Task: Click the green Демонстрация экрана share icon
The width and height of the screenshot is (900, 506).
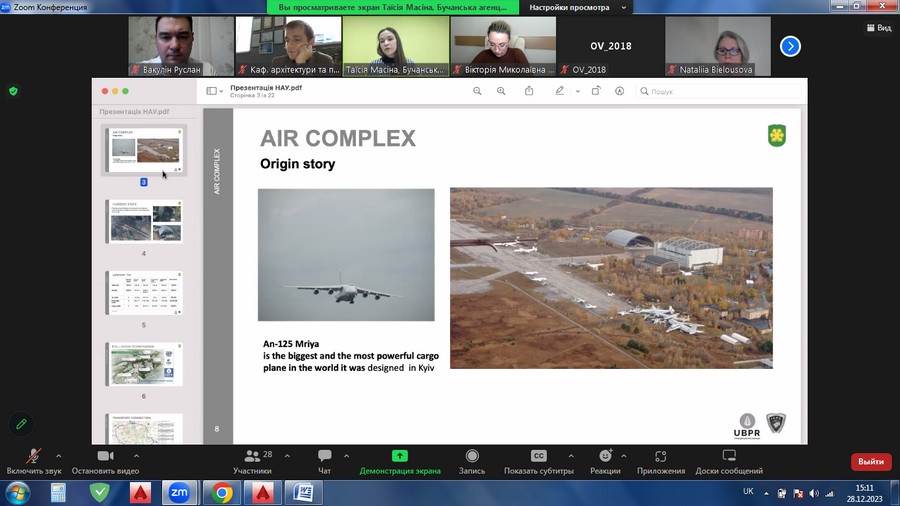Action: (400, 456)
